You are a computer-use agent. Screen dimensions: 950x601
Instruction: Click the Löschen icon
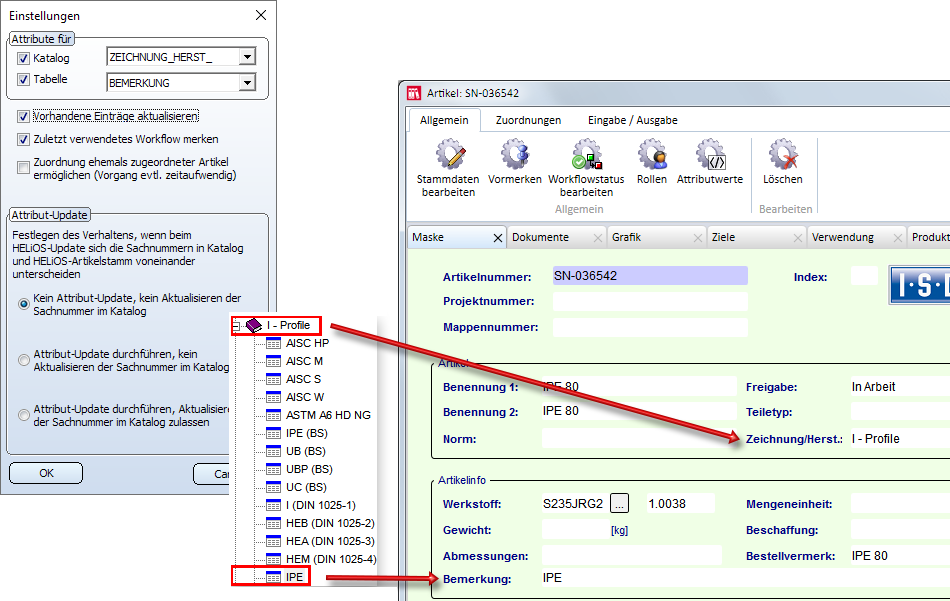(x=782, y=155)
